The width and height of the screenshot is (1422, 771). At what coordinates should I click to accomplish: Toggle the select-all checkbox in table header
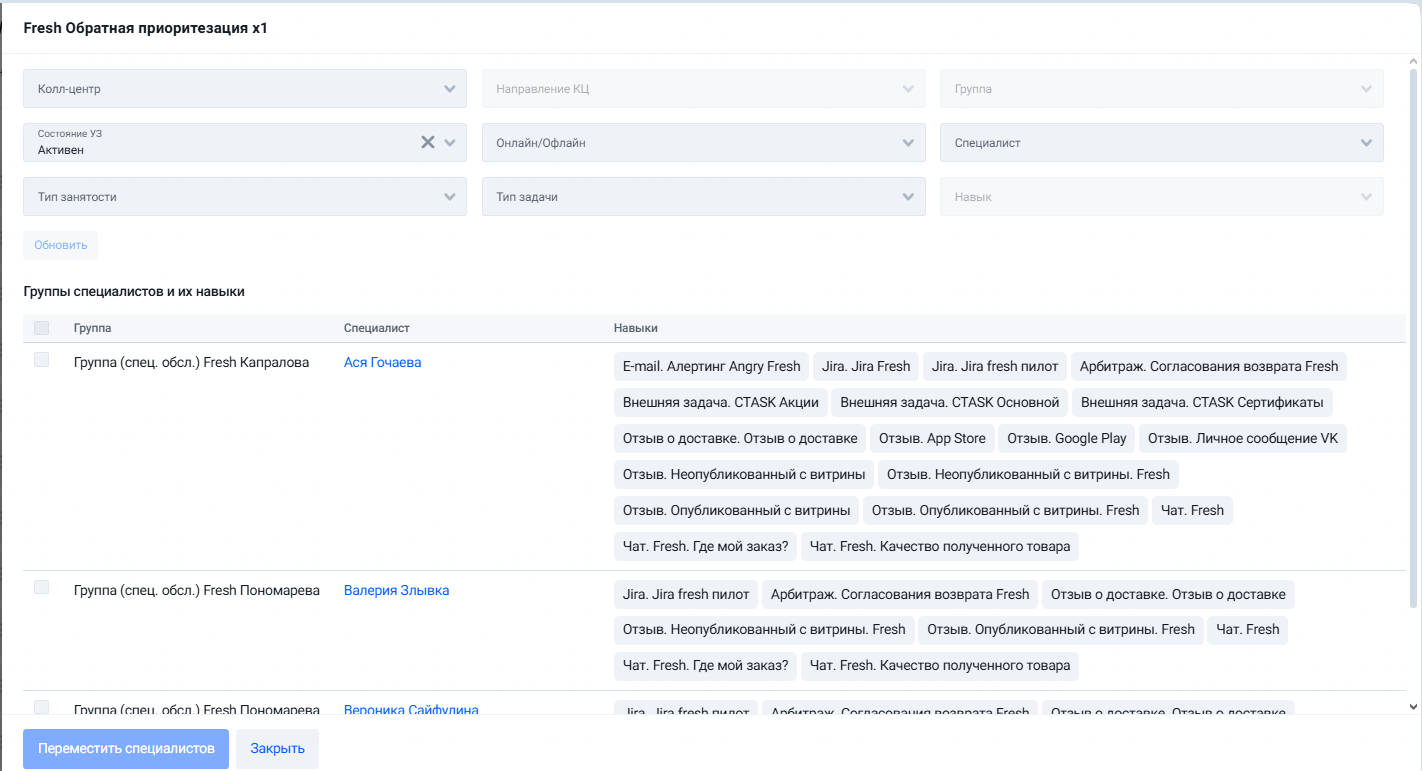coord(41,328)
